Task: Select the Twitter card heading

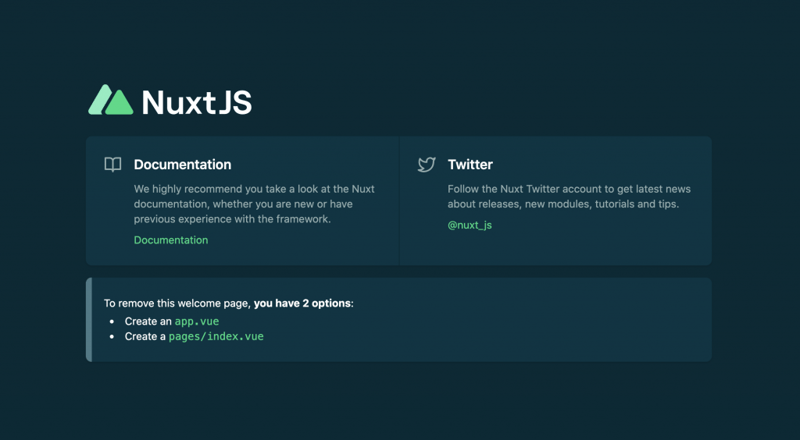Action: 470,165
